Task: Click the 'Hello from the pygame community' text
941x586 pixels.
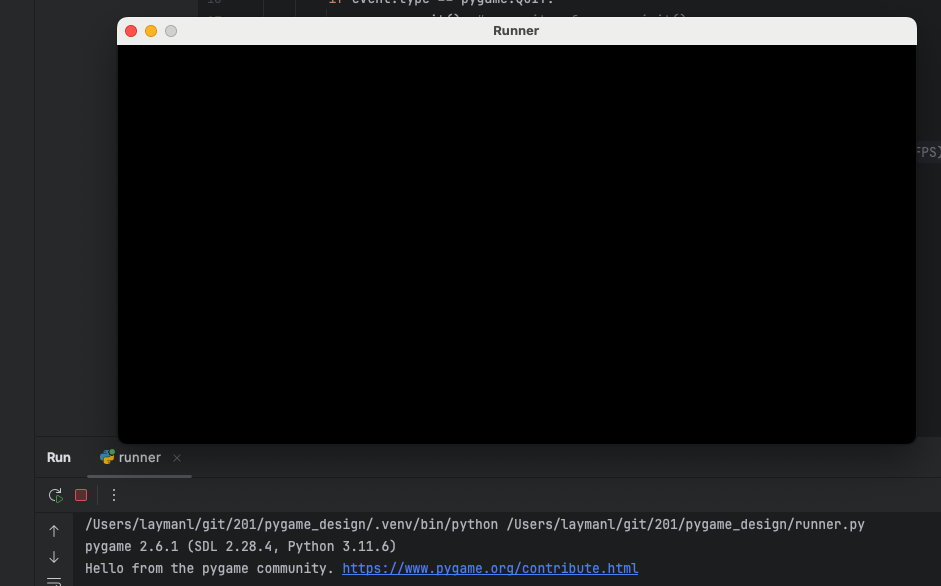Action: click(x=209, y=568)
